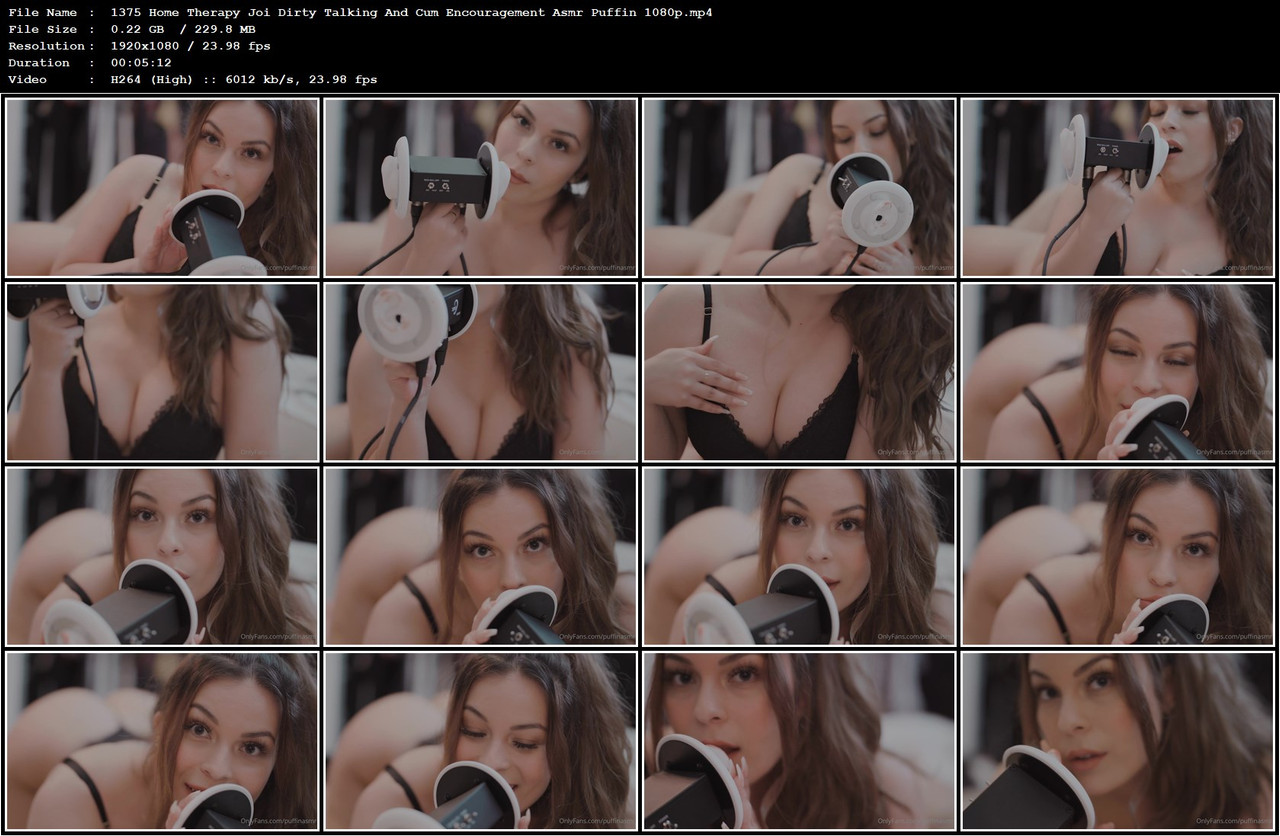Open the last thumbnail in the third row
1280x836 pixels.
(1117, 556)
